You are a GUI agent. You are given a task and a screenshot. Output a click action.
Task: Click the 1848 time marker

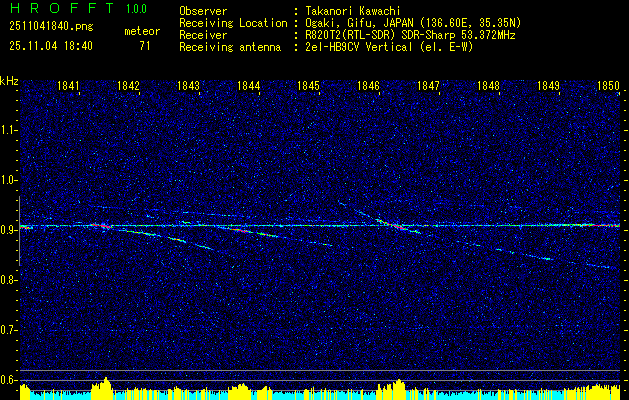click(x=489, y=85)
